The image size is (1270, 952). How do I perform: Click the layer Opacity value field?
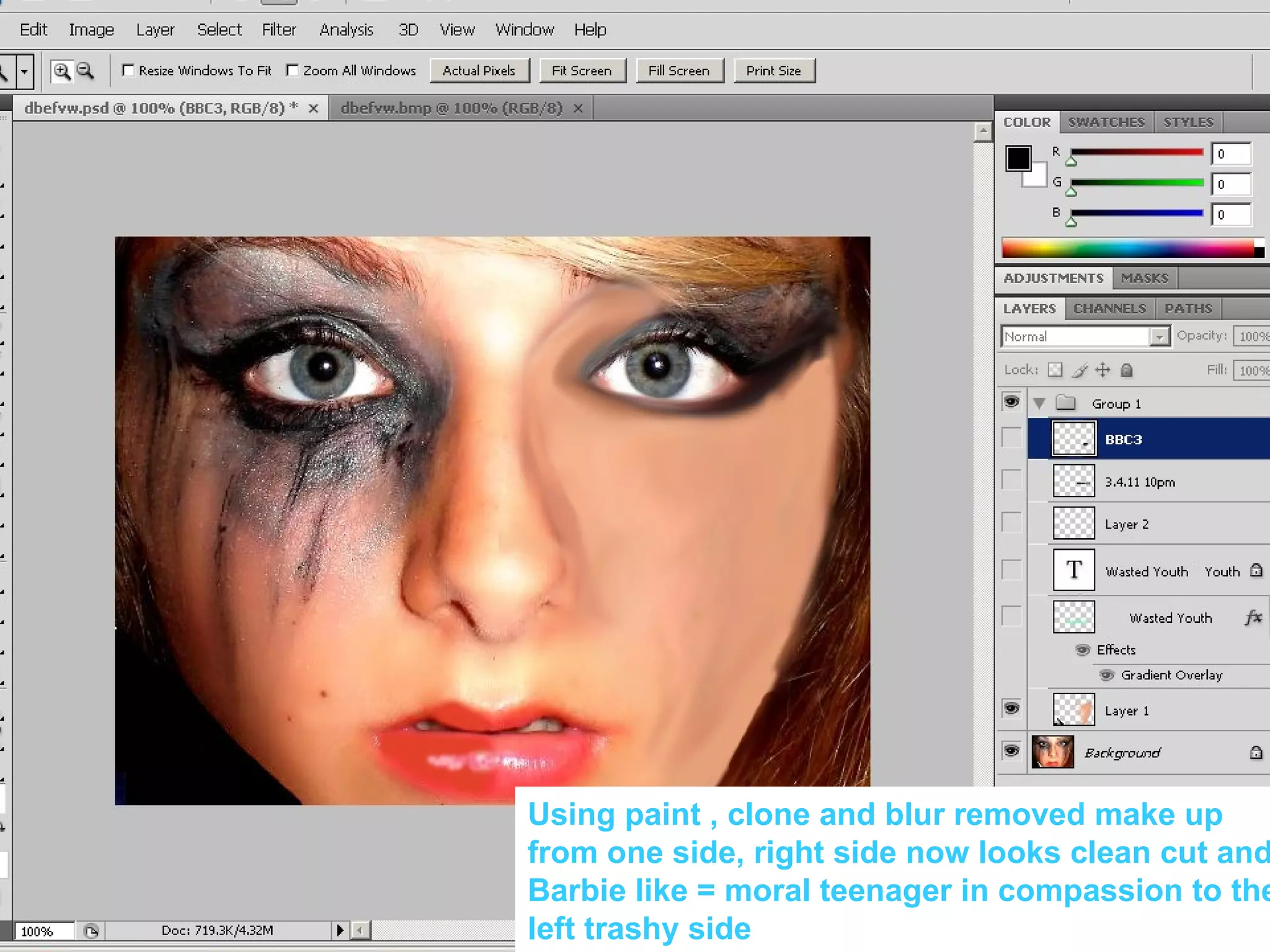click(x=1251, y=336)
